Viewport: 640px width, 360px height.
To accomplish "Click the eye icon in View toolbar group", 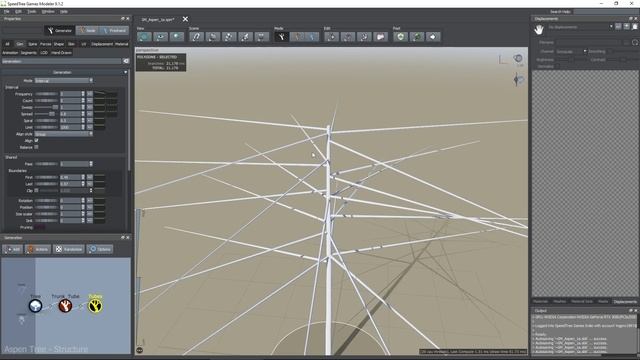I will [160, 37].
